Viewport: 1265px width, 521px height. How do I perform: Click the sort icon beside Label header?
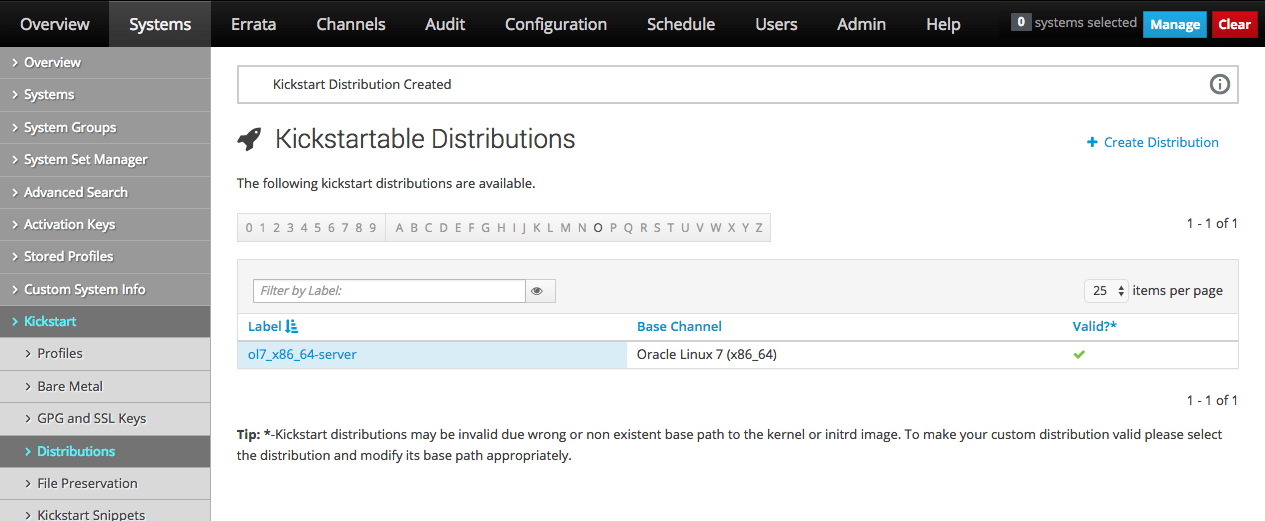click(x=291, y=326)
